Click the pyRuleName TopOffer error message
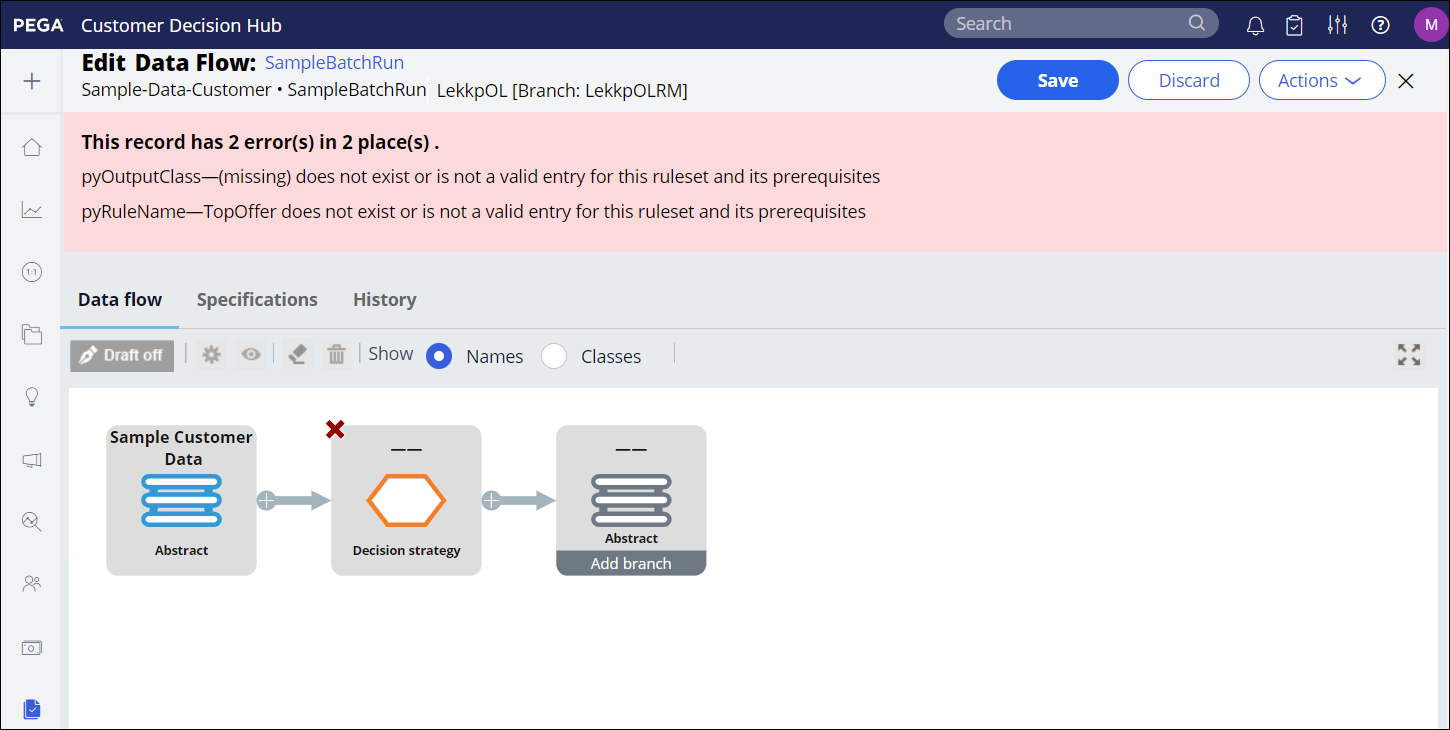Image resolution: width=1450 pixels, height=730 pixels. pyautogui.click(x=474, y=211)
